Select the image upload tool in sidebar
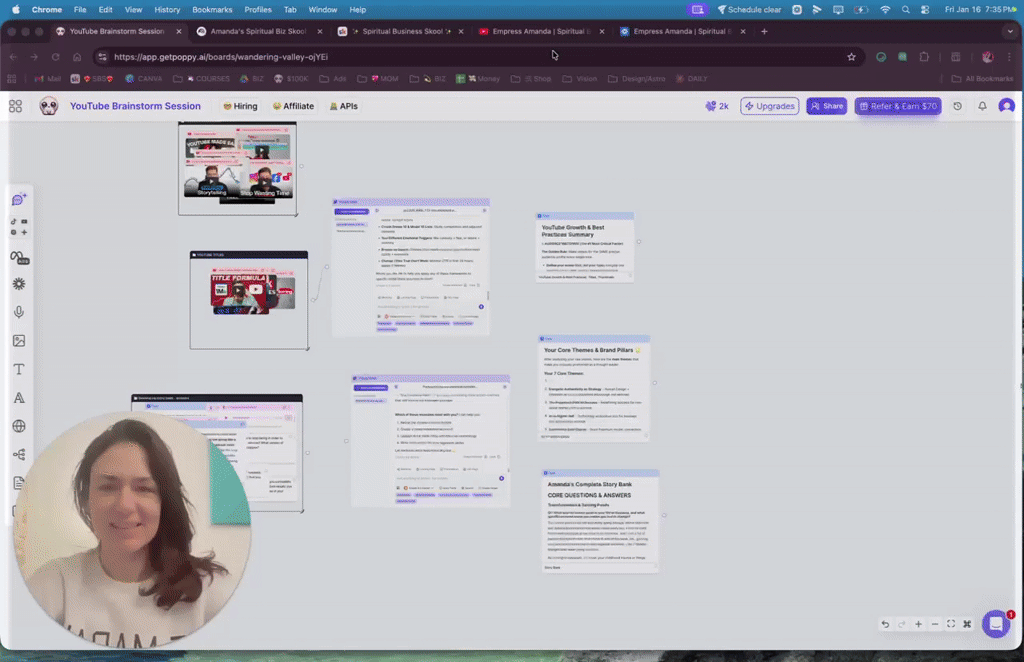 tap(18, 340)
